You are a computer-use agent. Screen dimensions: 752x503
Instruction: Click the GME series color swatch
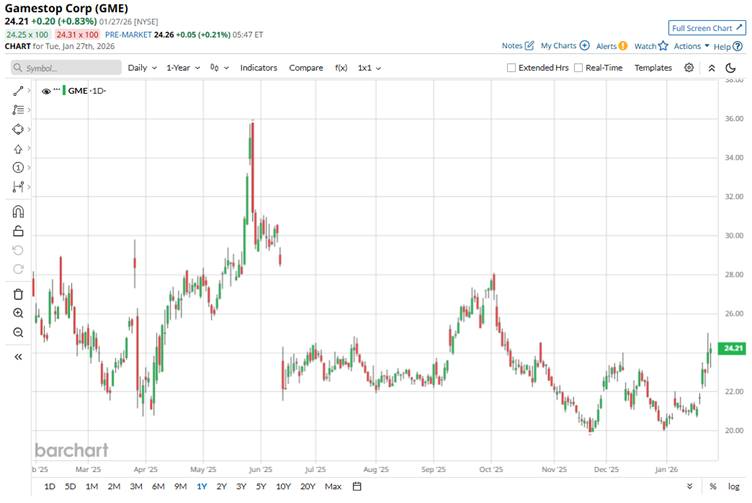click(64, 91)
